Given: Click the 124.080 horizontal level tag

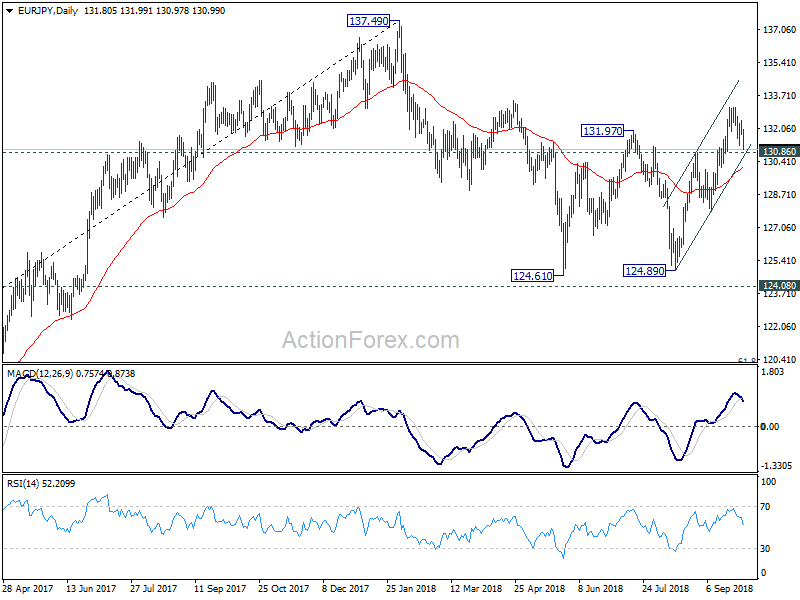Looking at the screenshot, I should 779,286.
